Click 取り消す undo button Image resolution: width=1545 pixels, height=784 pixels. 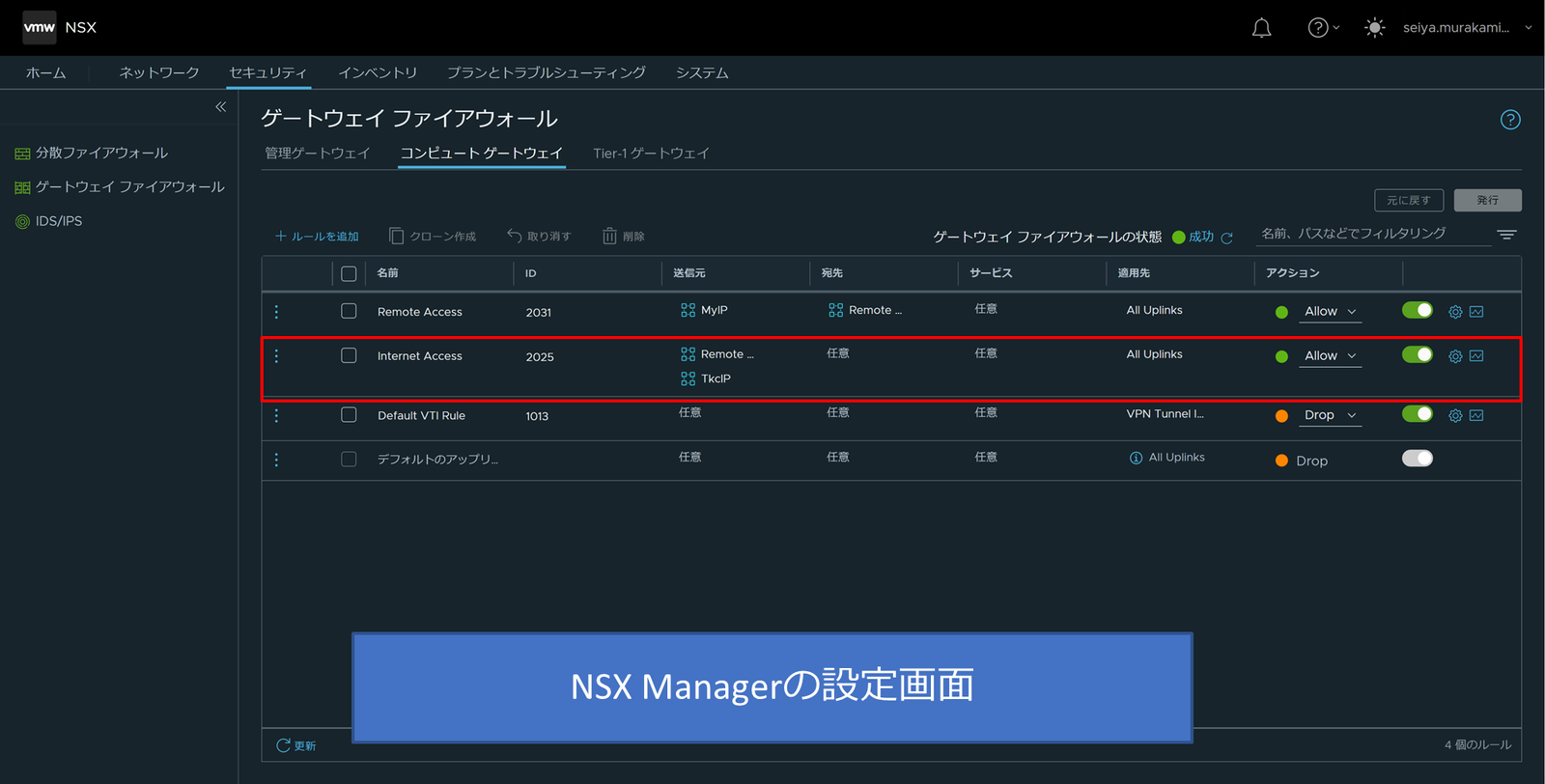[x=539, y=237]
